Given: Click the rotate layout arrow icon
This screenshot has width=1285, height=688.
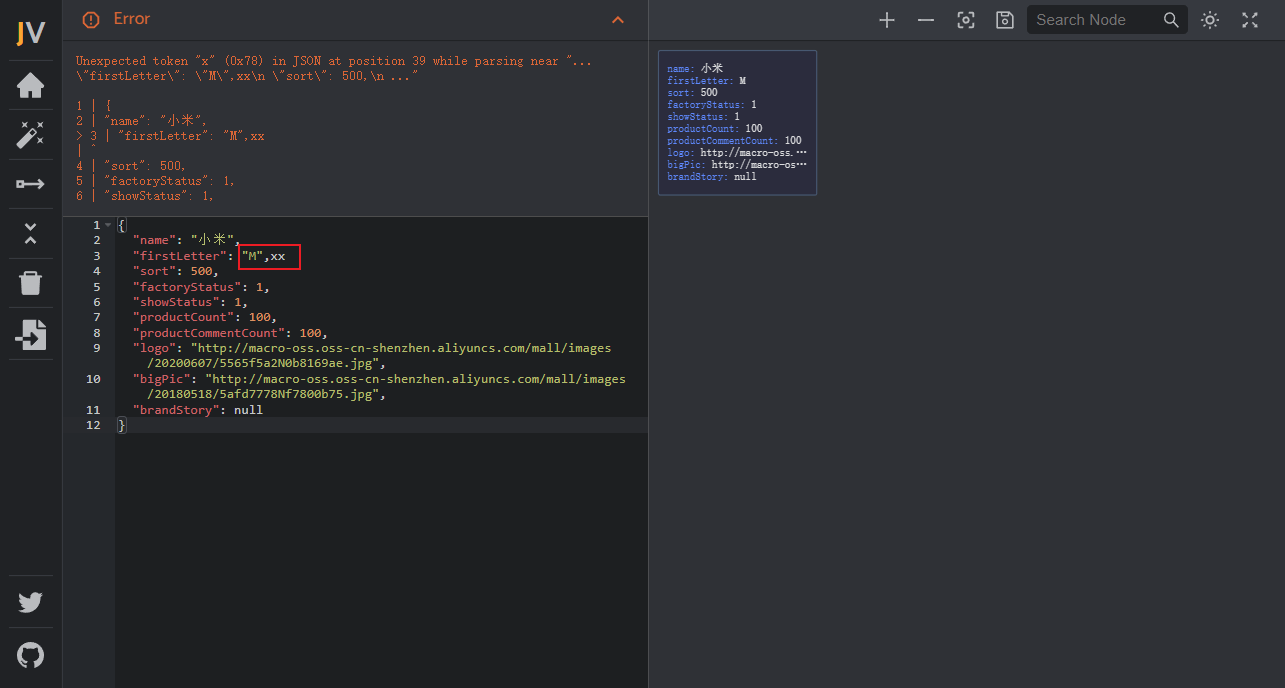Looking at the screenshot, I should click(x=31, y=184).
